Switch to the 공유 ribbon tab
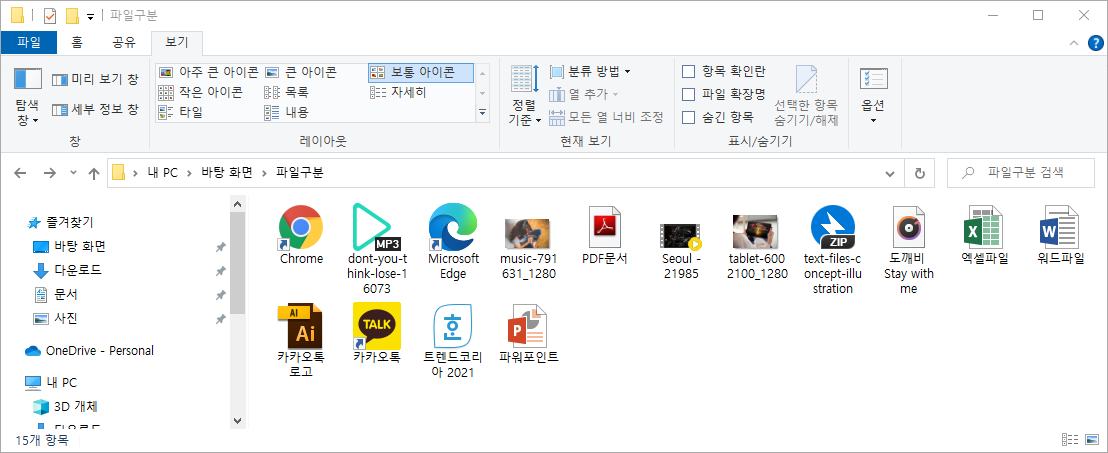The height and width of the screenshot is (453, 1108). pos(124,42)
